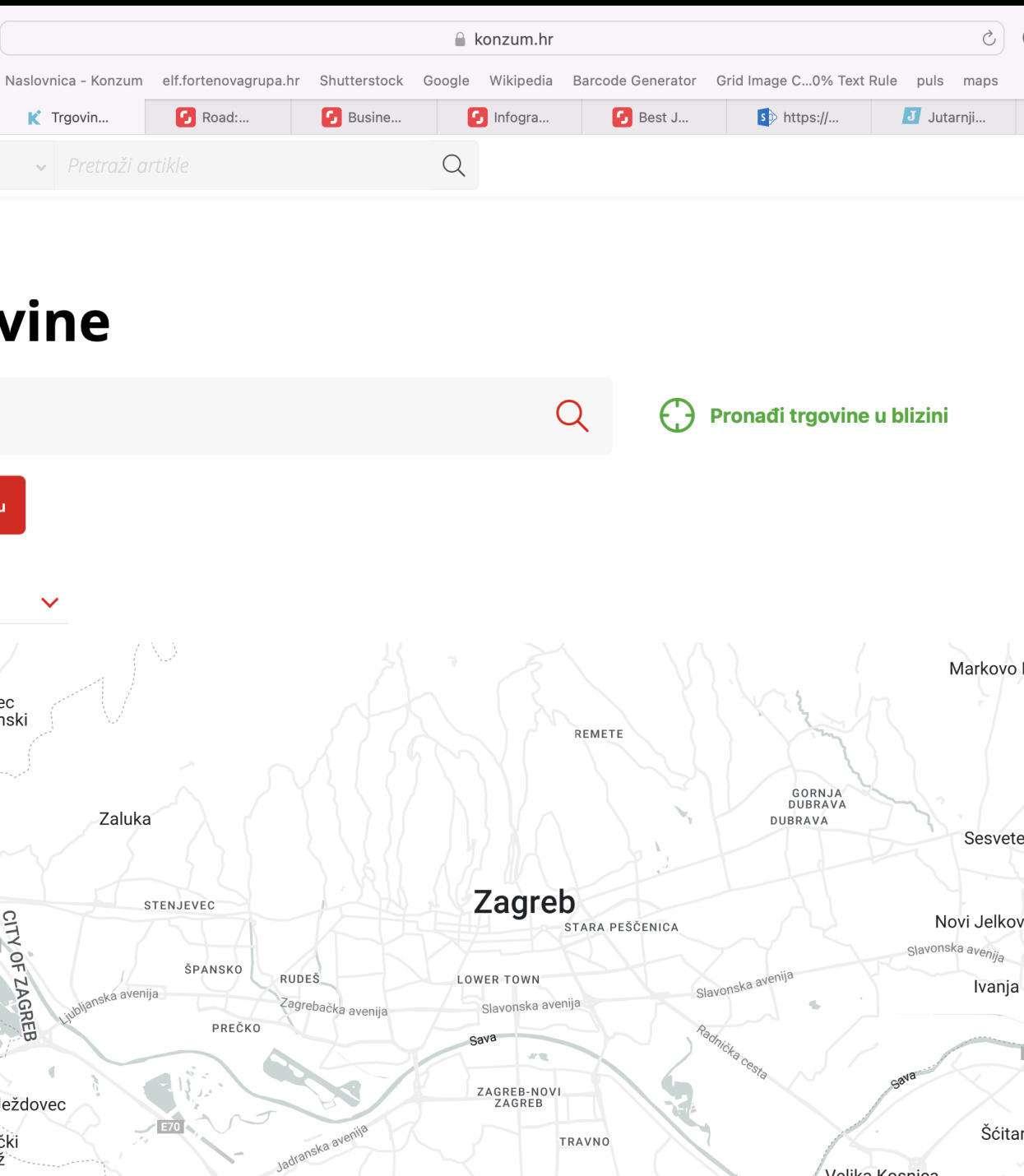The height and width of the screenshot is (1176, 1024).
Task: Click the black magnifier search icon
Action: pos(453,165)
